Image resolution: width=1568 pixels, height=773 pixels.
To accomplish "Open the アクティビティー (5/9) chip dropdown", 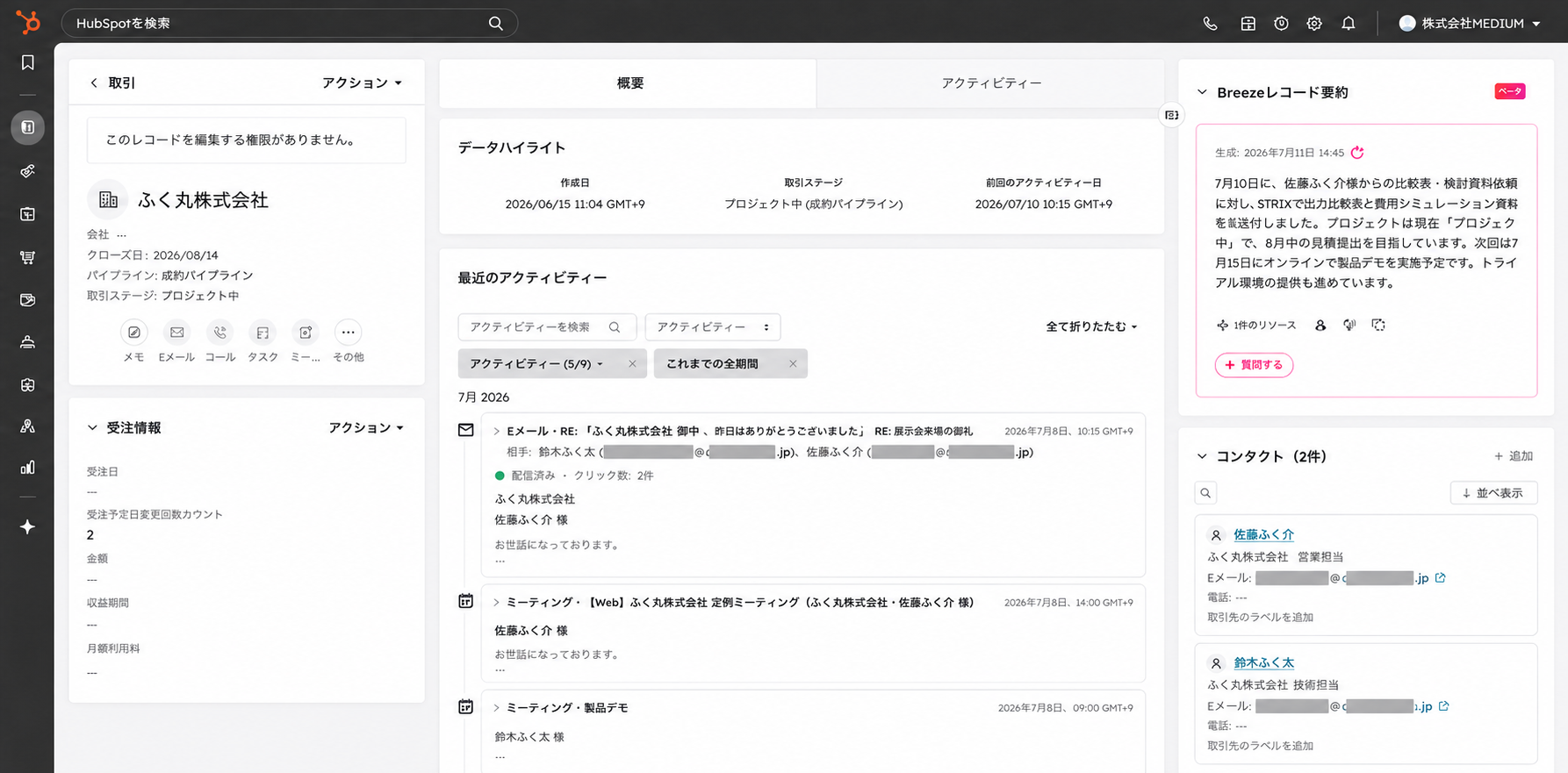I will [536, 364].
